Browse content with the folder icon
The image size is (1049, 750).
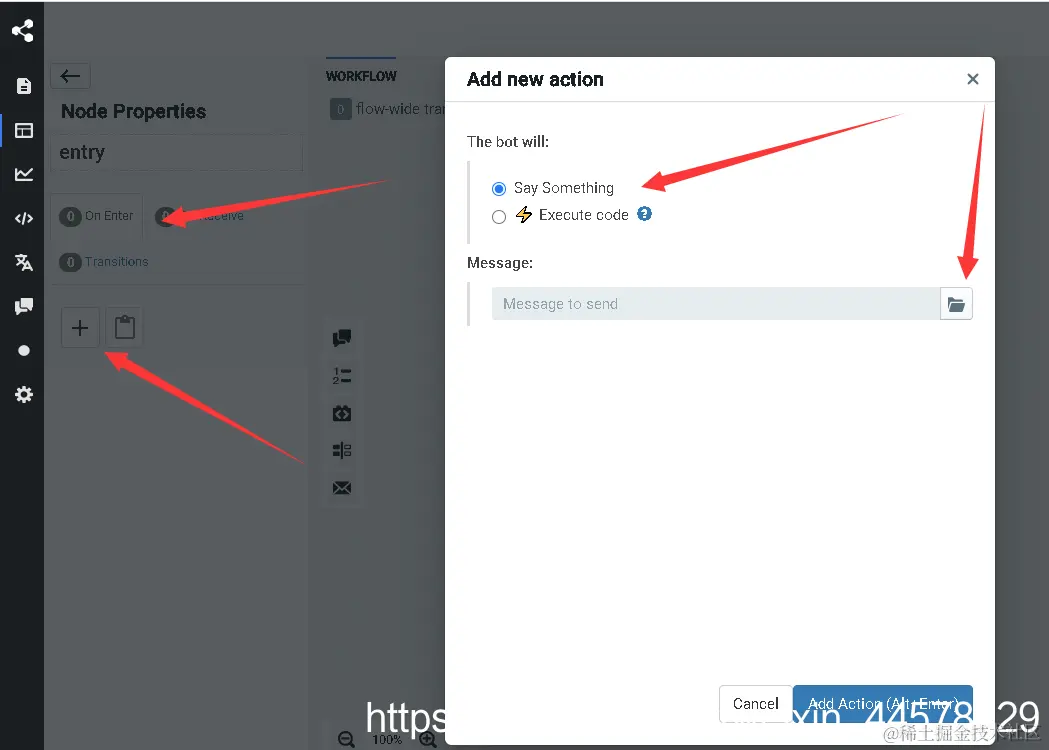956,304
